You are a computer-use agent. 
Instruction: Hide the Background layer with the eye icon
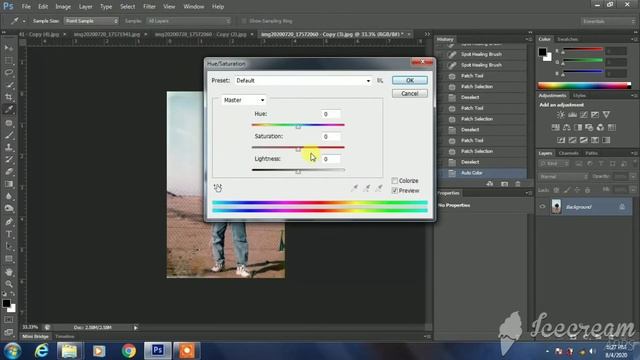pyautogui.click(x=542, y=207)
